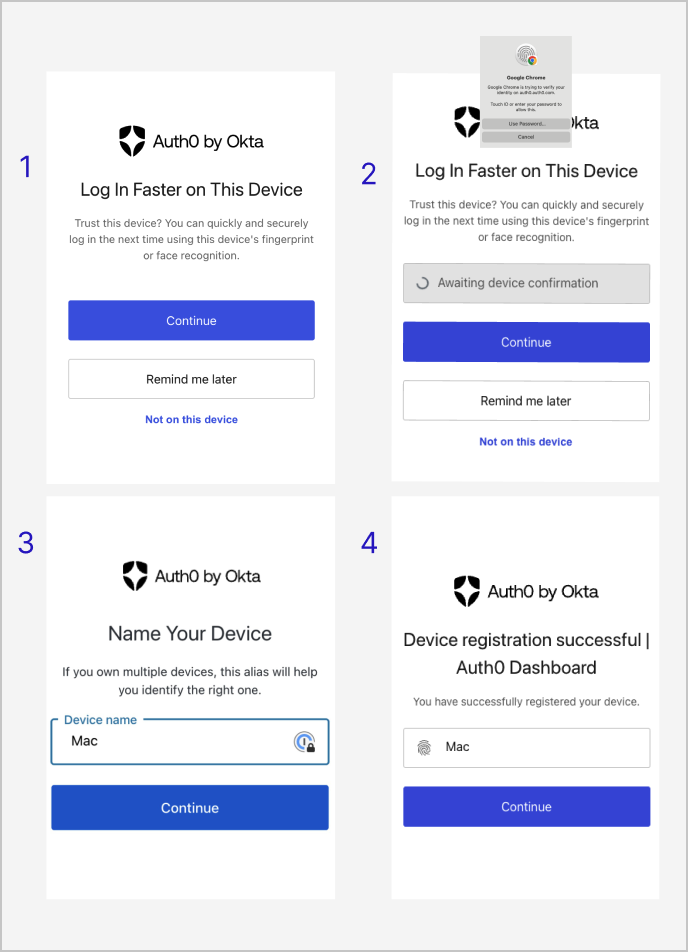Select the registered Mac device entry
Image resolution: width=688 pixels, height=952 pixels.
pyautogui.click(x=526, y=747)
